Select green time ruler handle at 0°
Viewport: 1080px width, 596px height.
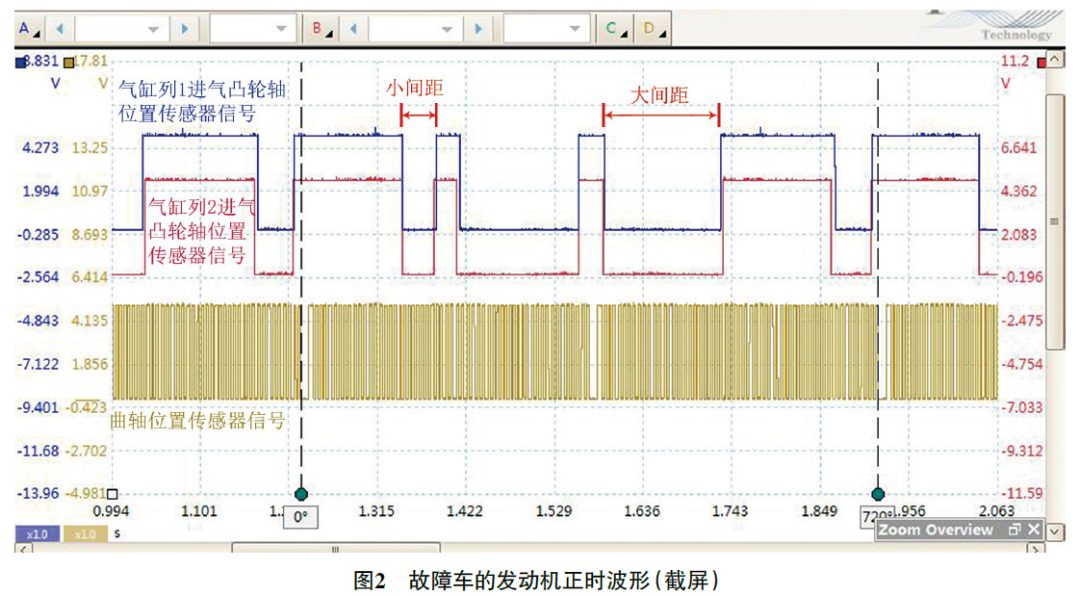pos(301,494)
